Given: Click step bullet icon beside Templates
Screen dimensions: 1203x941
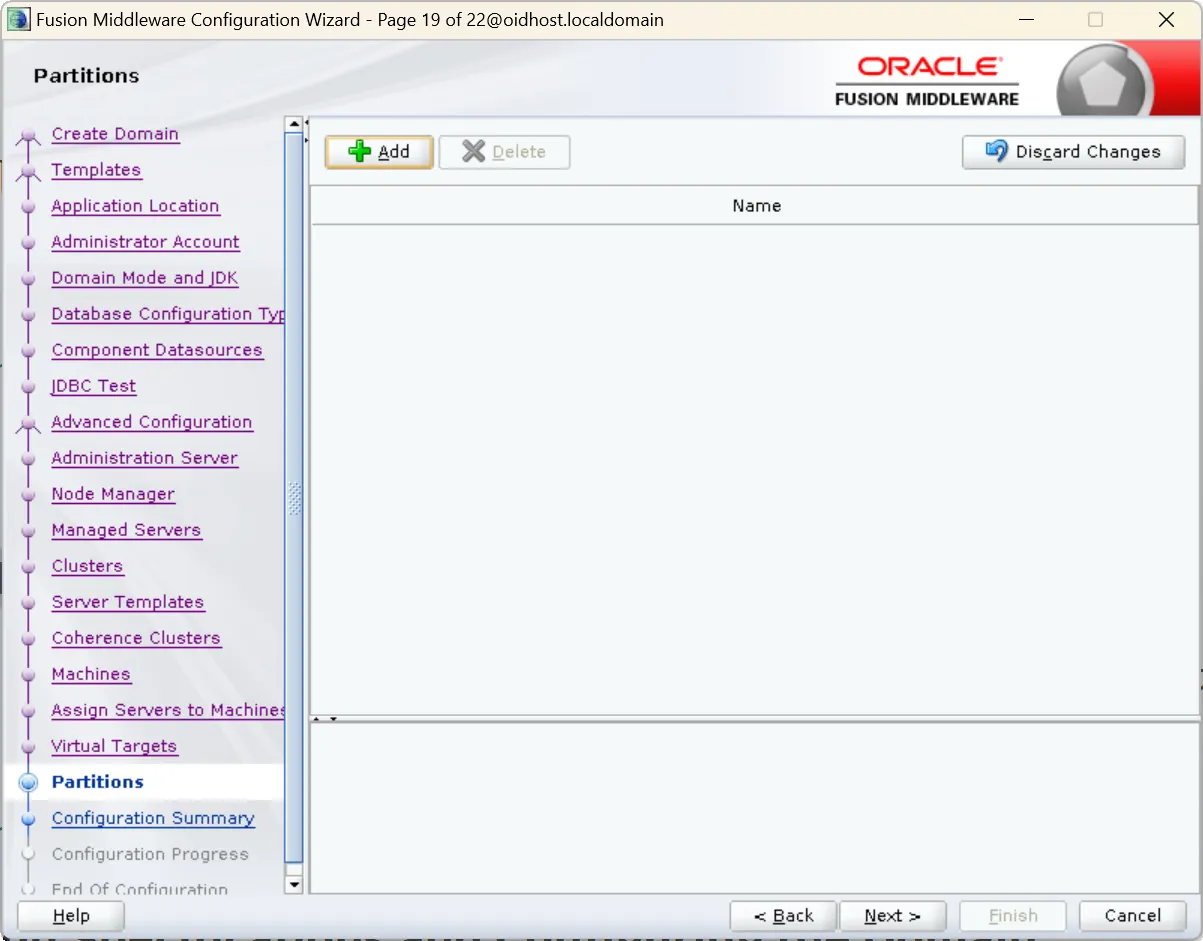Looking at the screenshot, I should pos(29,171).
